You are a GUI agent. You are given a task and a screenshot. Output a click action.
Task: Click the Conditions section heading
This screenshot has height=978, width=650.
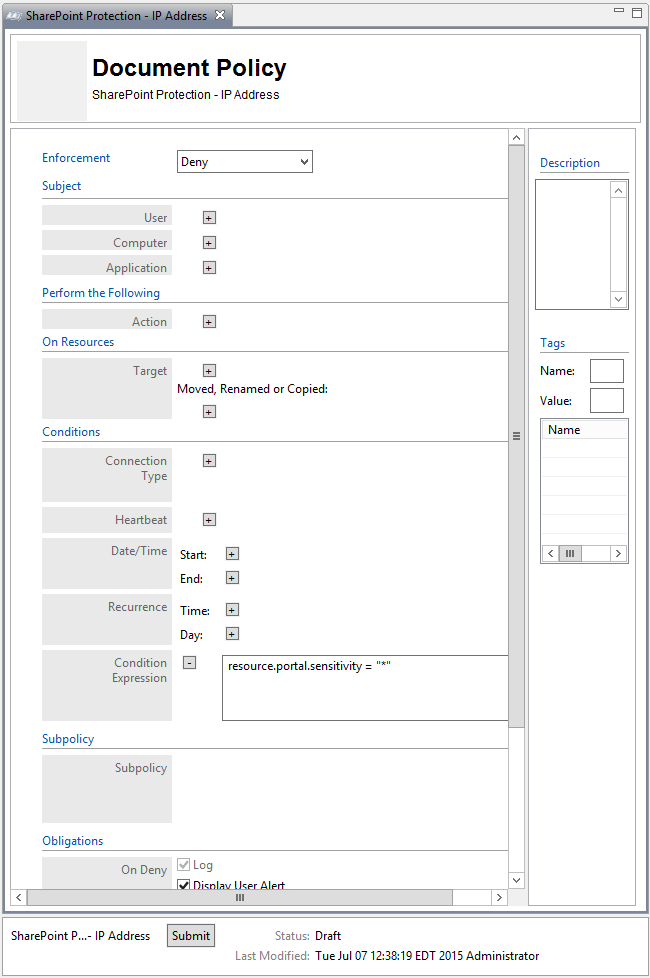tap(71, 432)
